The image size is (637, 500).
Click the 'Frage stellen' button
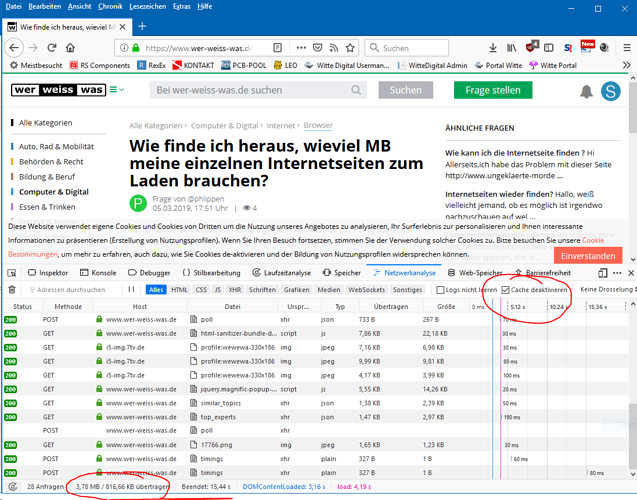[493, 90]
